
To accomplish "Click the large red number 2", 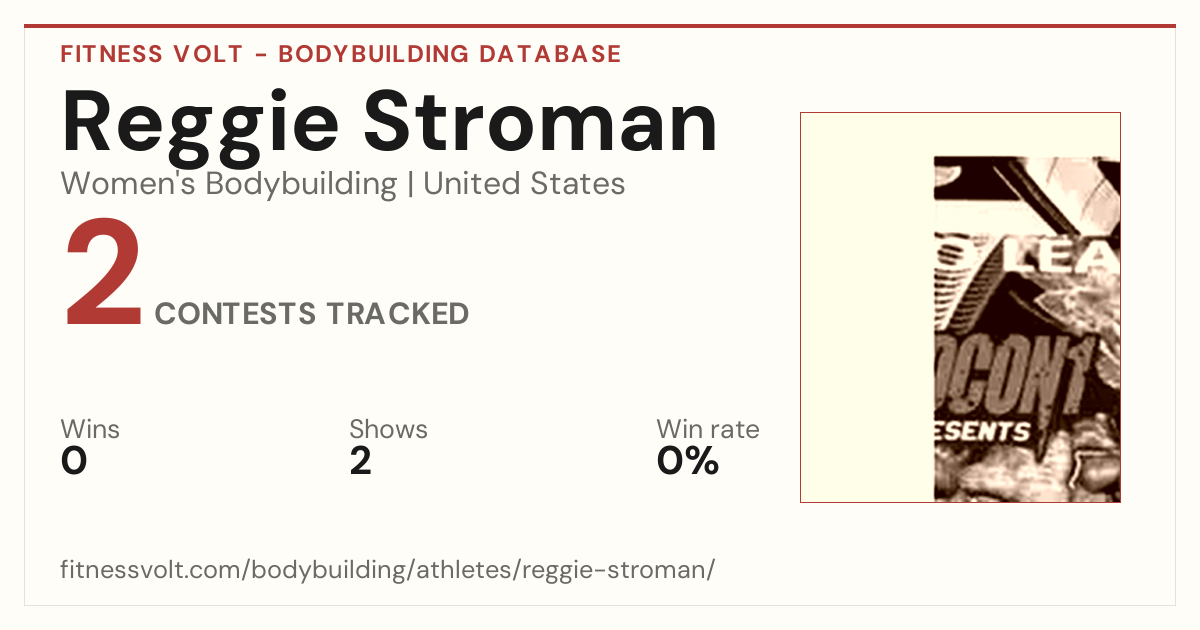I will coord(103,275).
